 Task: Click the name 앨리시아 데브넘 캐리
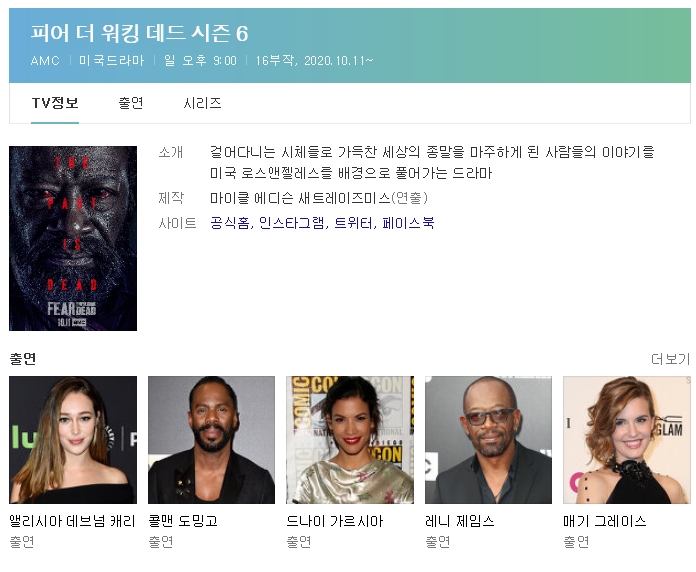[x=72, y=521]
